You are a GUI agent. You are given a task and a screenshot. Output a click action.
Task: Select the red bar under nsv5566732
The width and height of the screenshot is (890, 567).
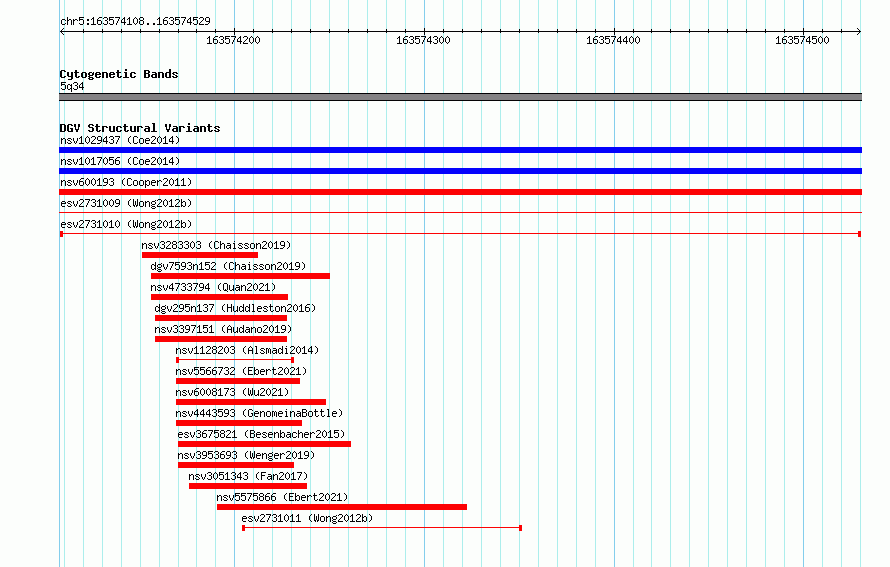point(238,381)
